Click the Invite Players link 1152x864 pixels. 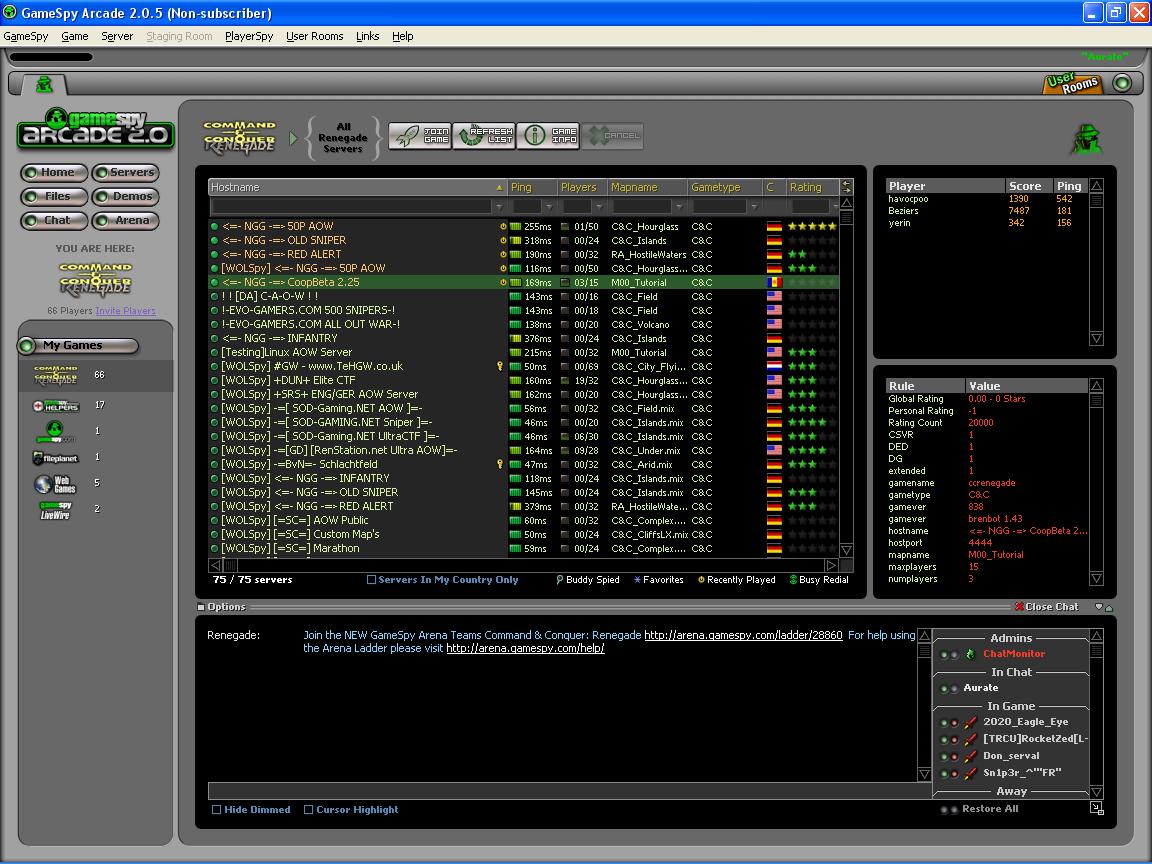125,311
